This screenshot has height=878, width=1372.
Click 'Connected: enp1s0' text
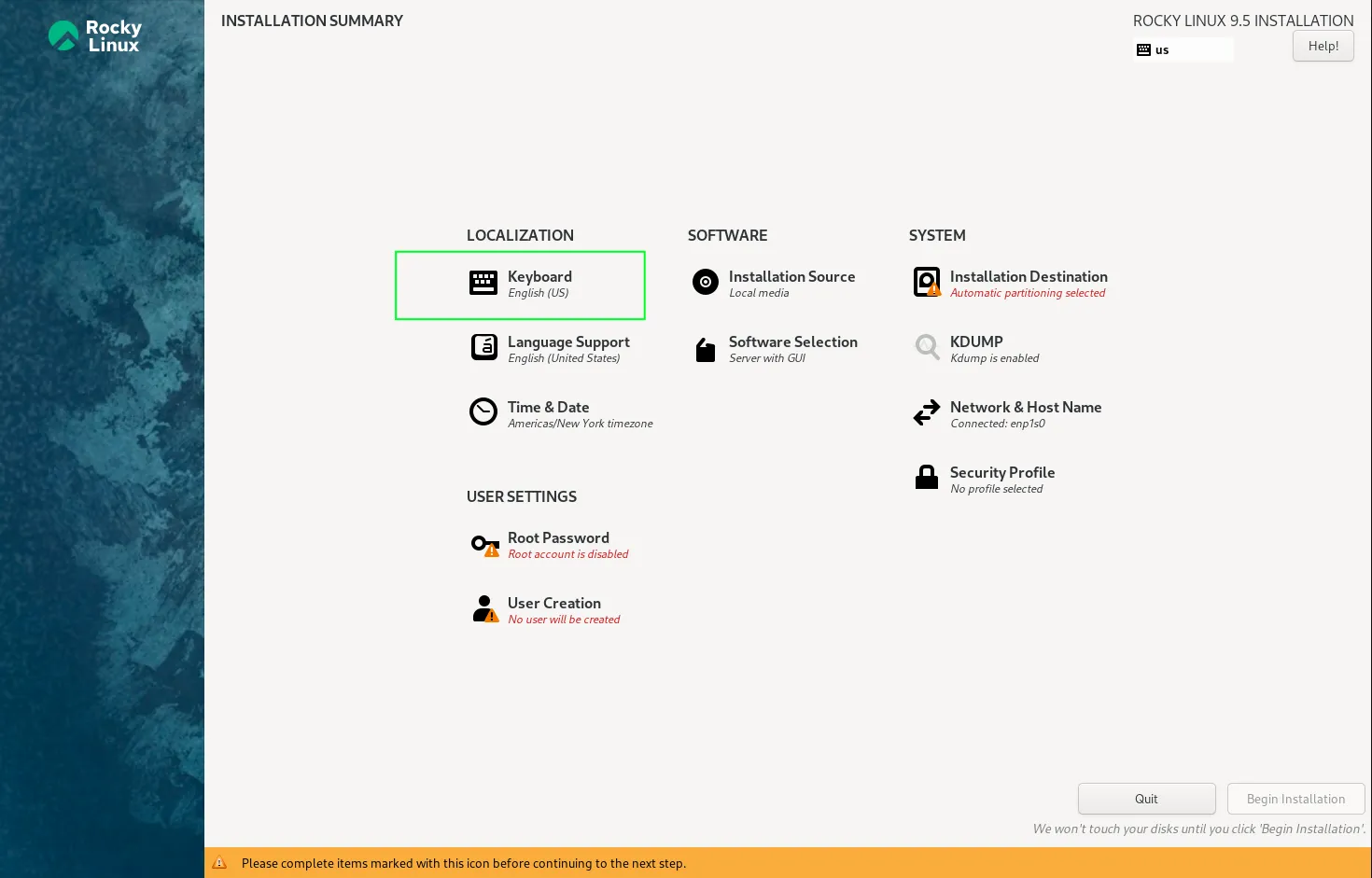[x=998, y=424]
